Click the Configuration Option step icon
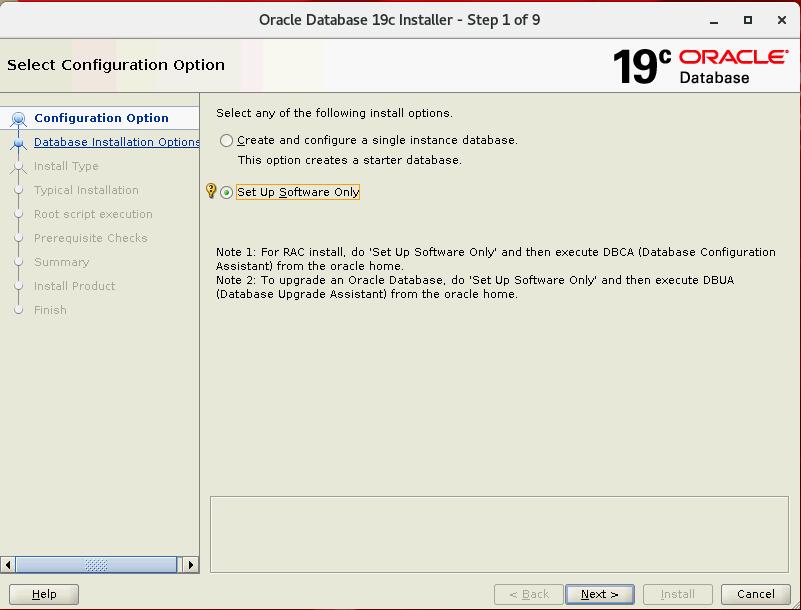This screenshot has width=801, height=610. point(18,118)
